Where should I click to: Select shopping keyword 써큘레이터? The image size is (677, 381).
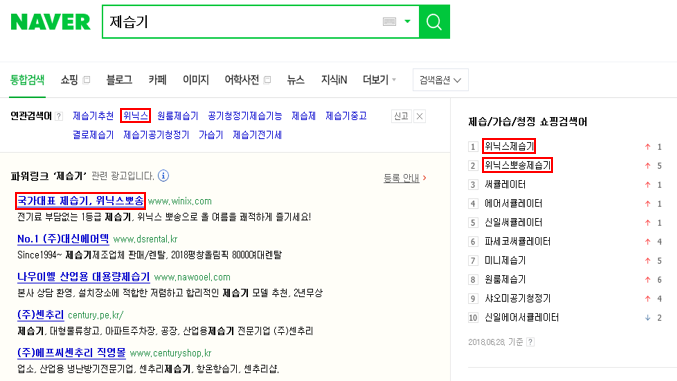click(505, 184)
